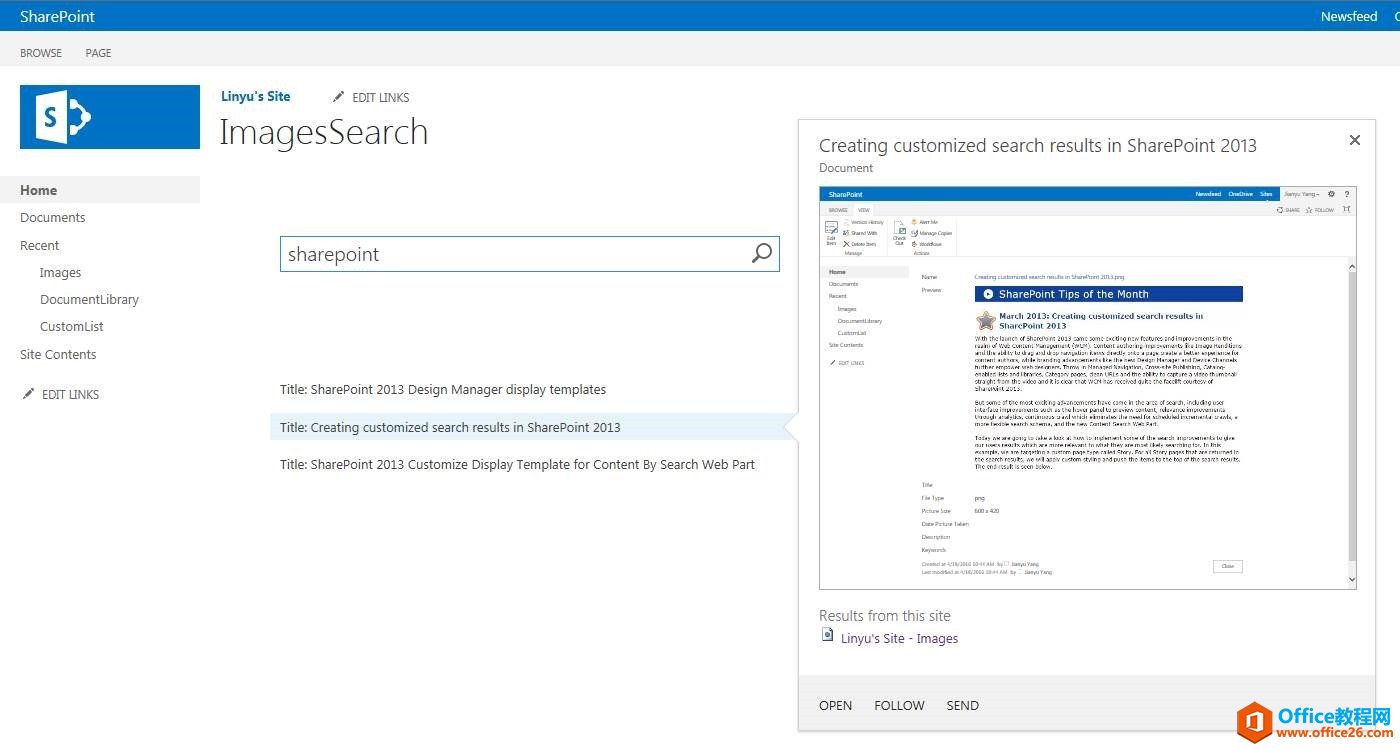Open CustomList in the left navigation
The height and width of the screenshot is (750, 1400).
click(x=71, y=326)
